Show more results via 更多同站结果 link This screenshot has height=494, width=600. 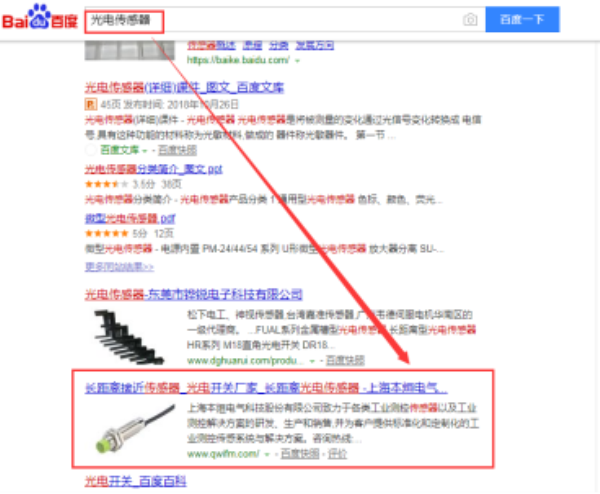119,266
